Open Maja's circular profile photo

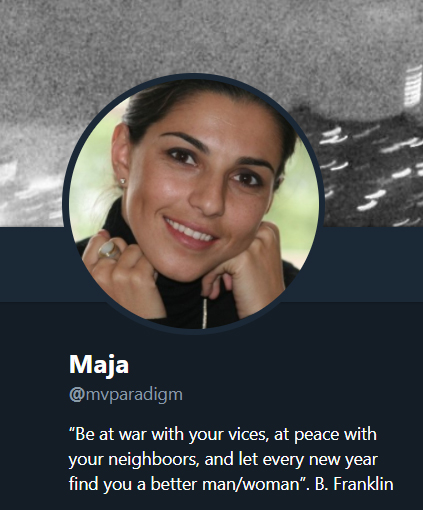tap(193, 204)
